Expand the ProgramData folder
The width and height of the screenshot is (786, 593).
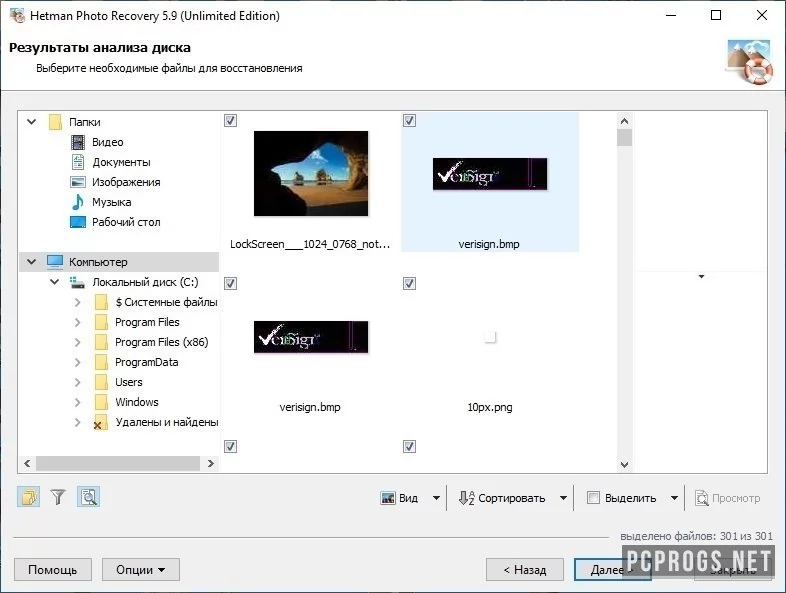click(77, 362)
